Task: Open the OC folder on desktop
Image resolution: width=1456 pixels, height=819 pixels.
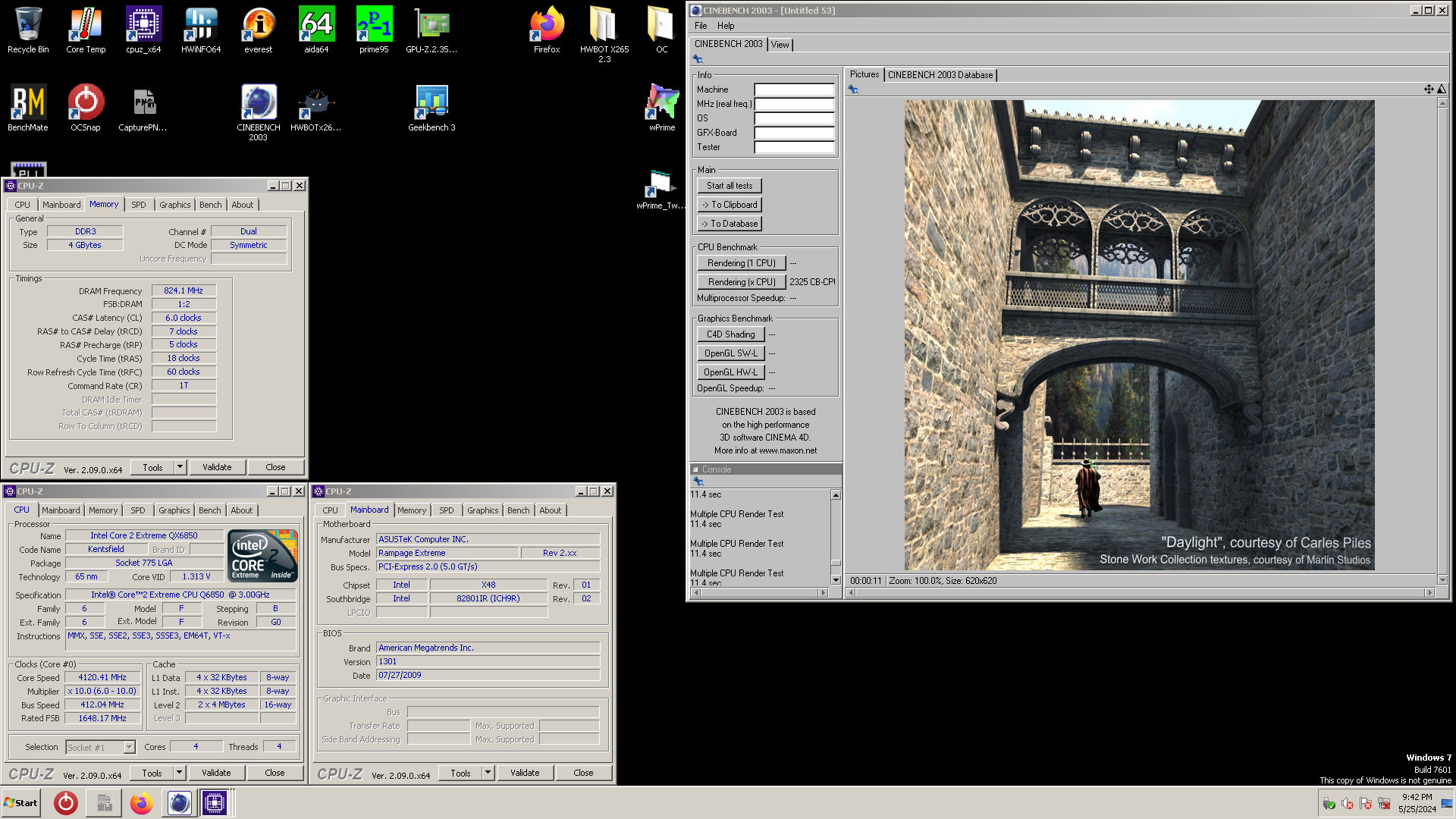Action: click(x=661, y=30)
